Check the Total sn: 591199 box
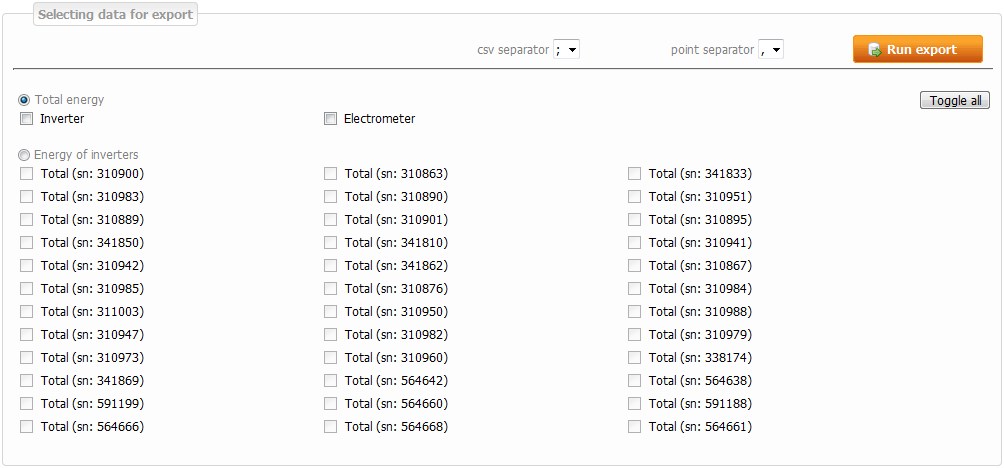The width and height of the screenshot is (1004, 468). pyautogui.click(x=27, y=404)
